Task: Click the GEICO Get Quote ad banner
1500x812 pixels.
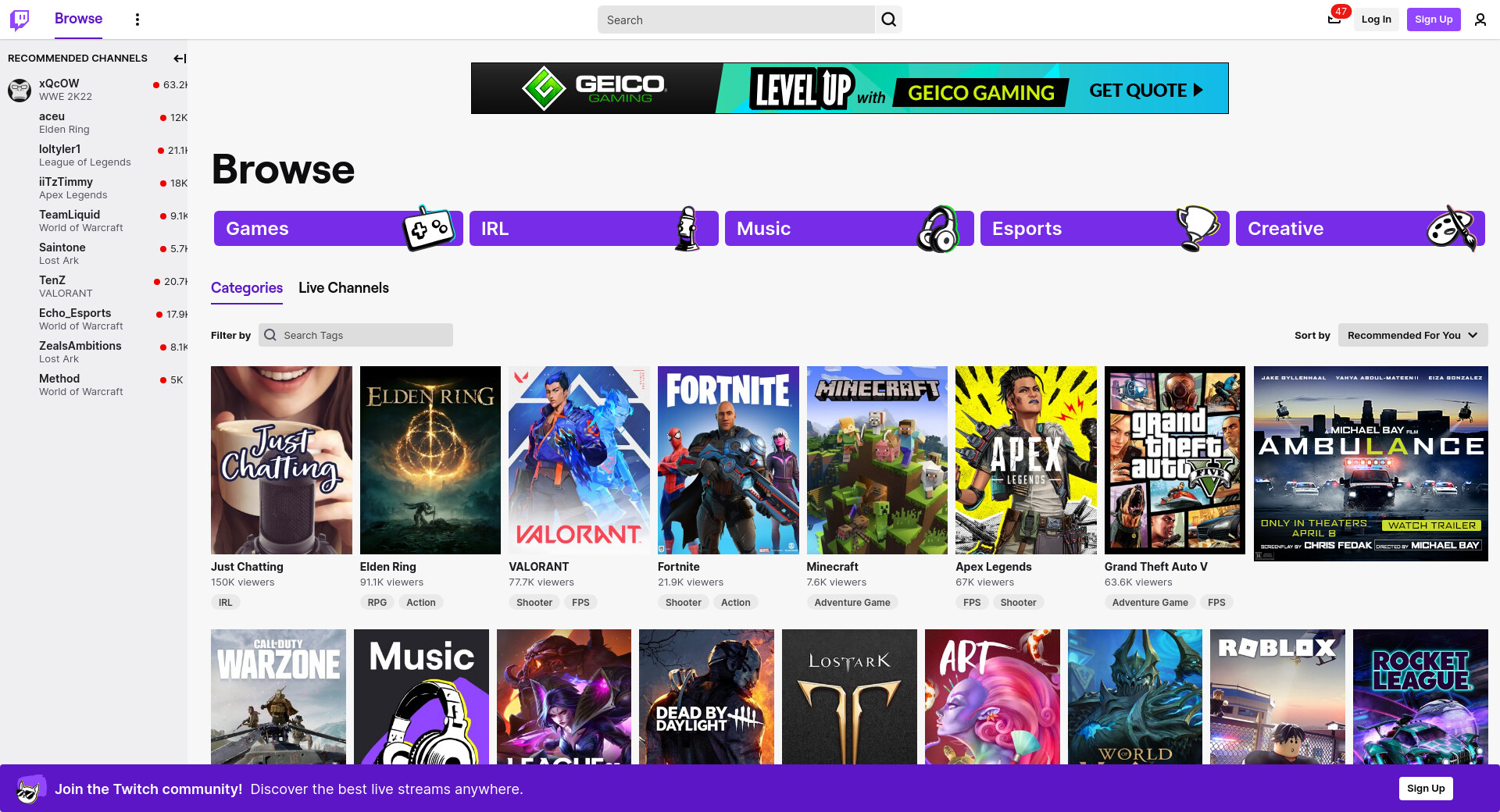Action: coord(849,88)
